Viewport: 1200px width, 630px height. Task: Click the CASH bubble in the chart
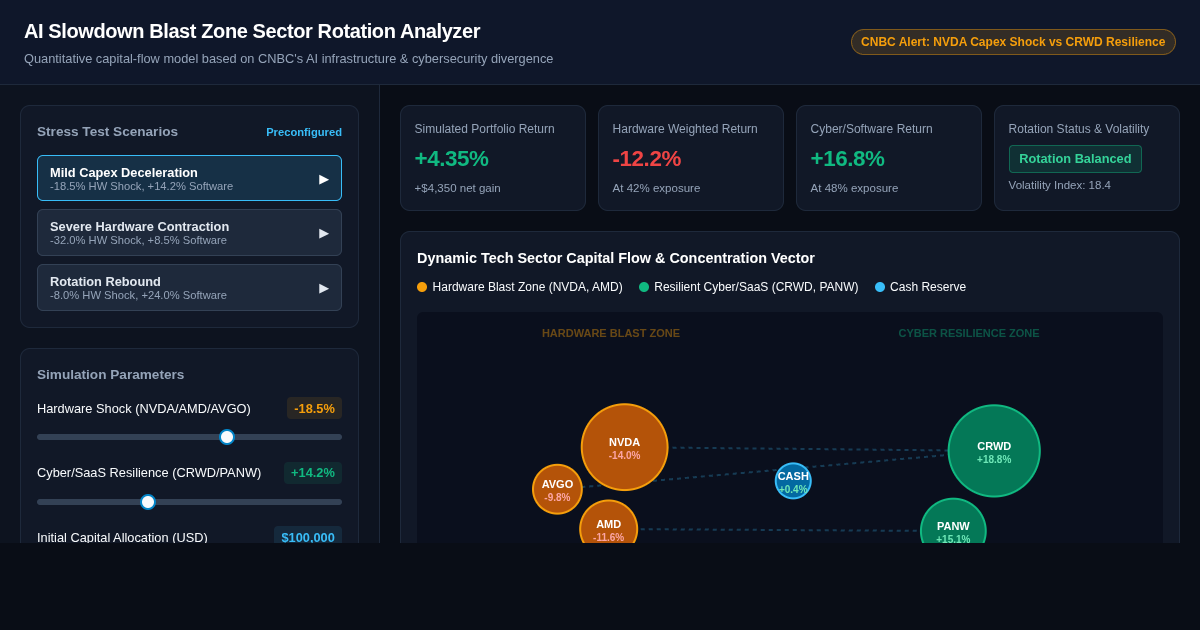click(x=793, y=481)
